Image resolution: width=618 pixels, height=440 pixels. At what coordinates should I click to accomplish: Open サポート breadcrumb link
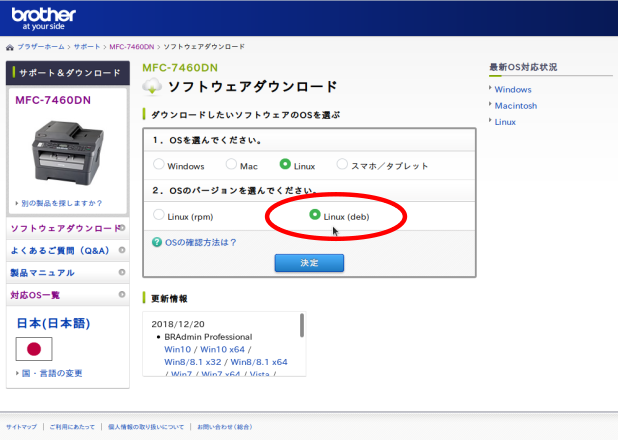tap(87, 47)
